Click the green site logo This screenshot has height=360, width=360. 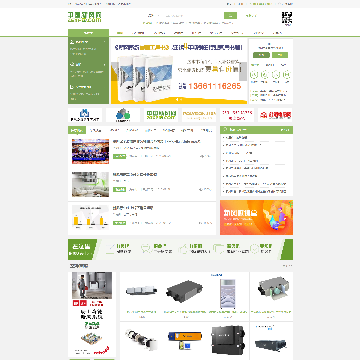point(85,17)
